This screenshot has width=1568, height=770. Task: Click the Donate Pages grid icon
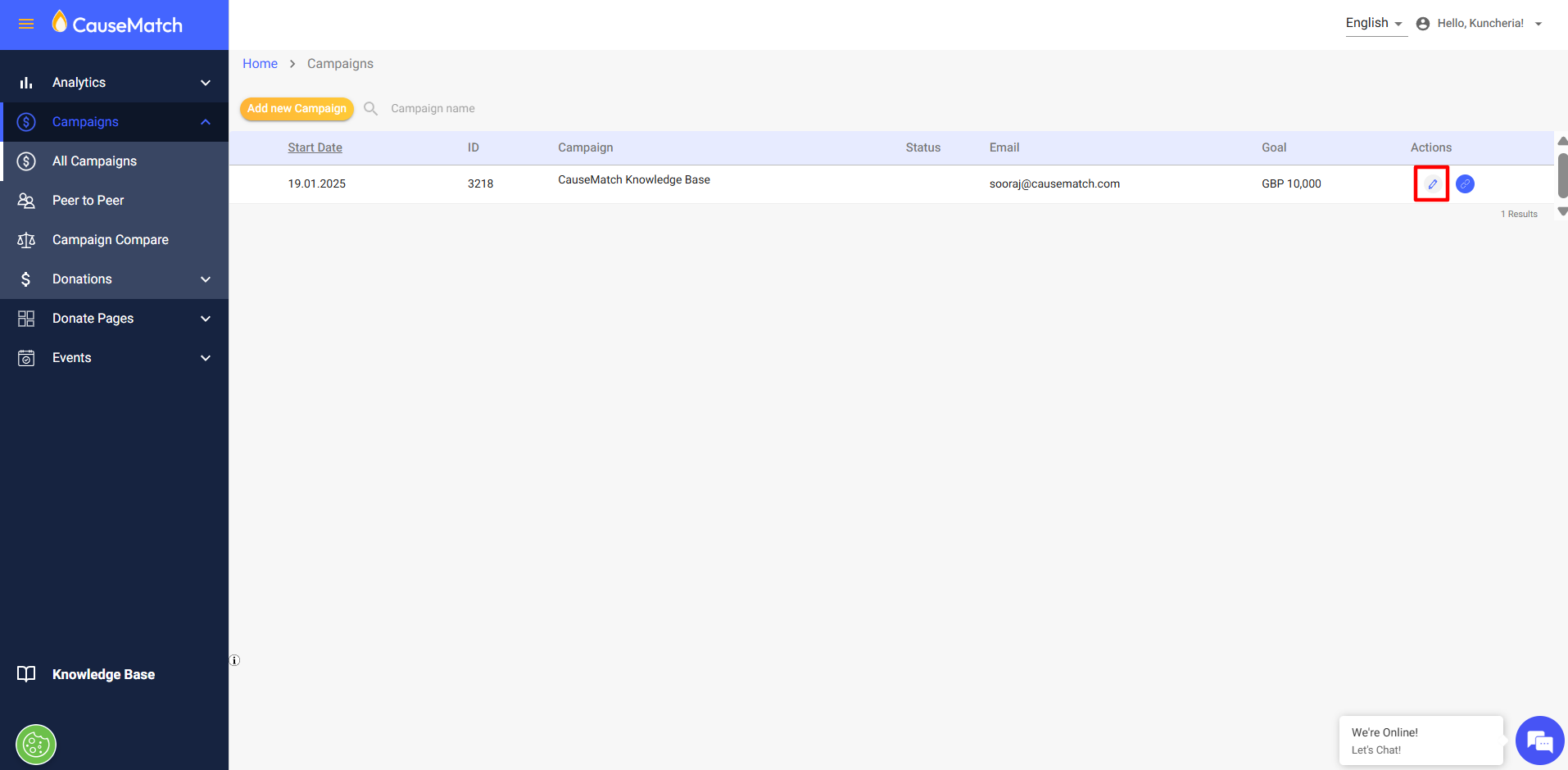click(26, 319)
